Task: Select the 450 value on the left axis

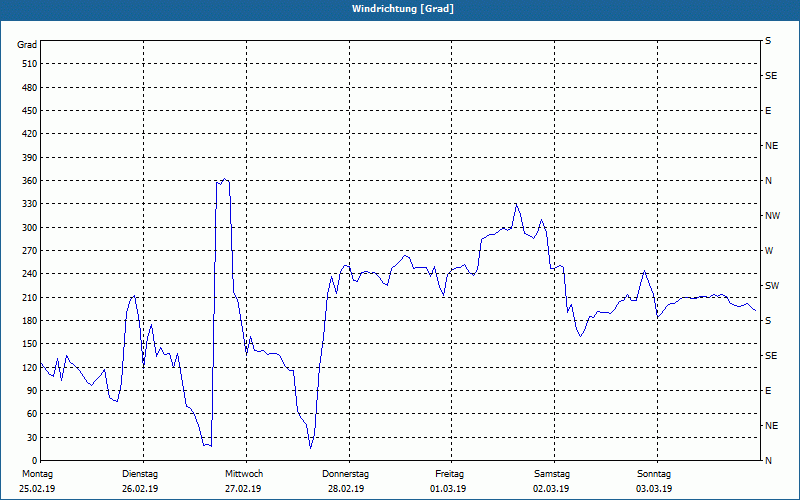Action: coord(30,111)
